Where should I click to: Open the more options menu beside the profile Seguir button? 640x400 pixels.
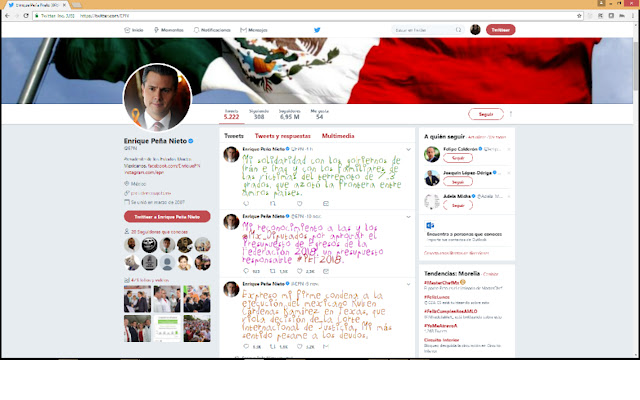[511, 114]
